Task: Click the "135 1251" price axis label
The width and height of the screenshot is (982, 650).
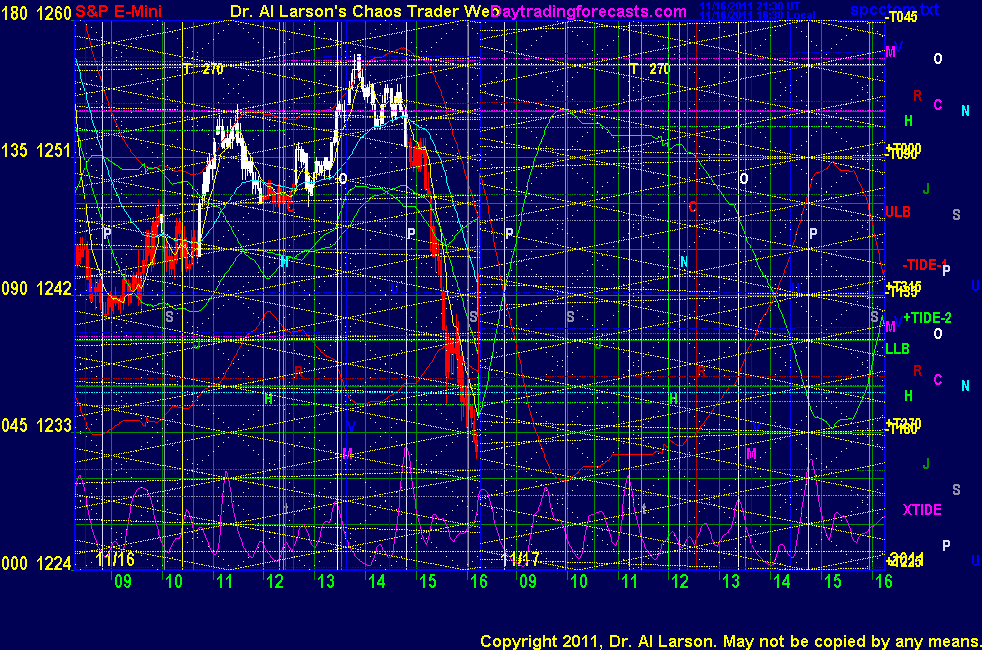Action: click(36, 150)
